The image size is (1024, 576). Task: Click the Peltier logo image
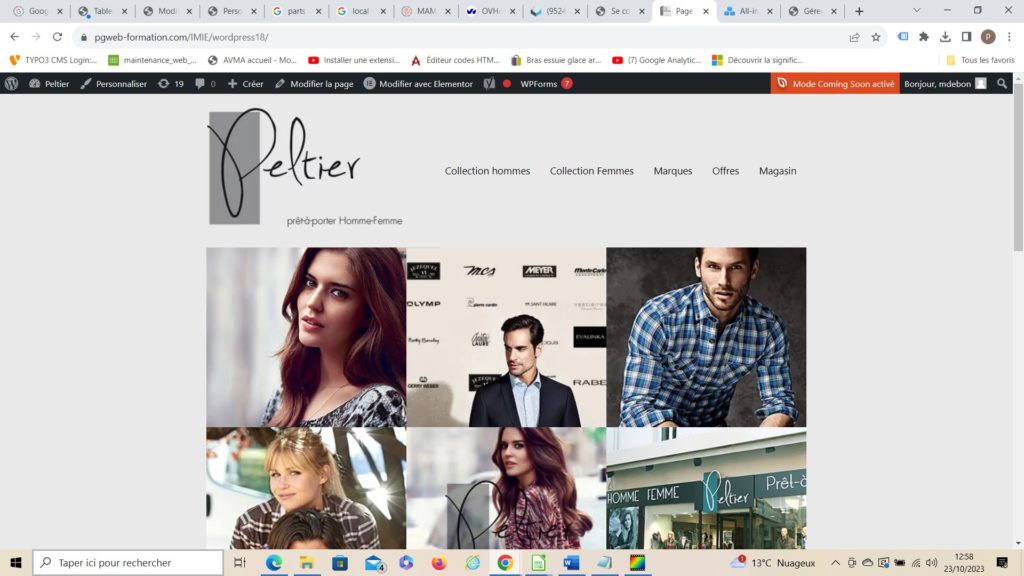tap(304, 167)
